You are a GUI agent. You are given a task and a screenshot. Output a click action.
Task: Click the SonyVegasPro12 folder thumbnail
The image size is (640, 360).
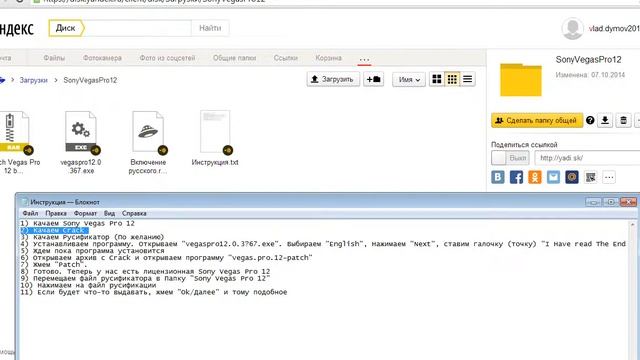pyautogui.click(x=521, y=80)
